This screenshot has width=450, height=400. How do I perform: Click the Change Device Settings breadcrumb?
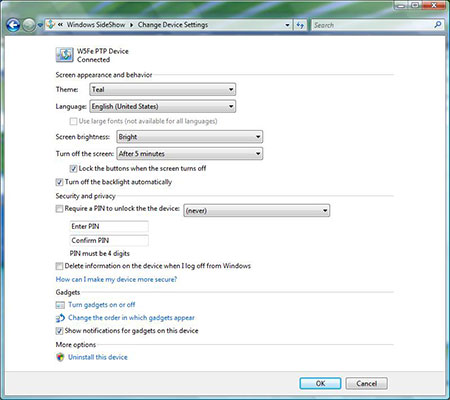173,25
